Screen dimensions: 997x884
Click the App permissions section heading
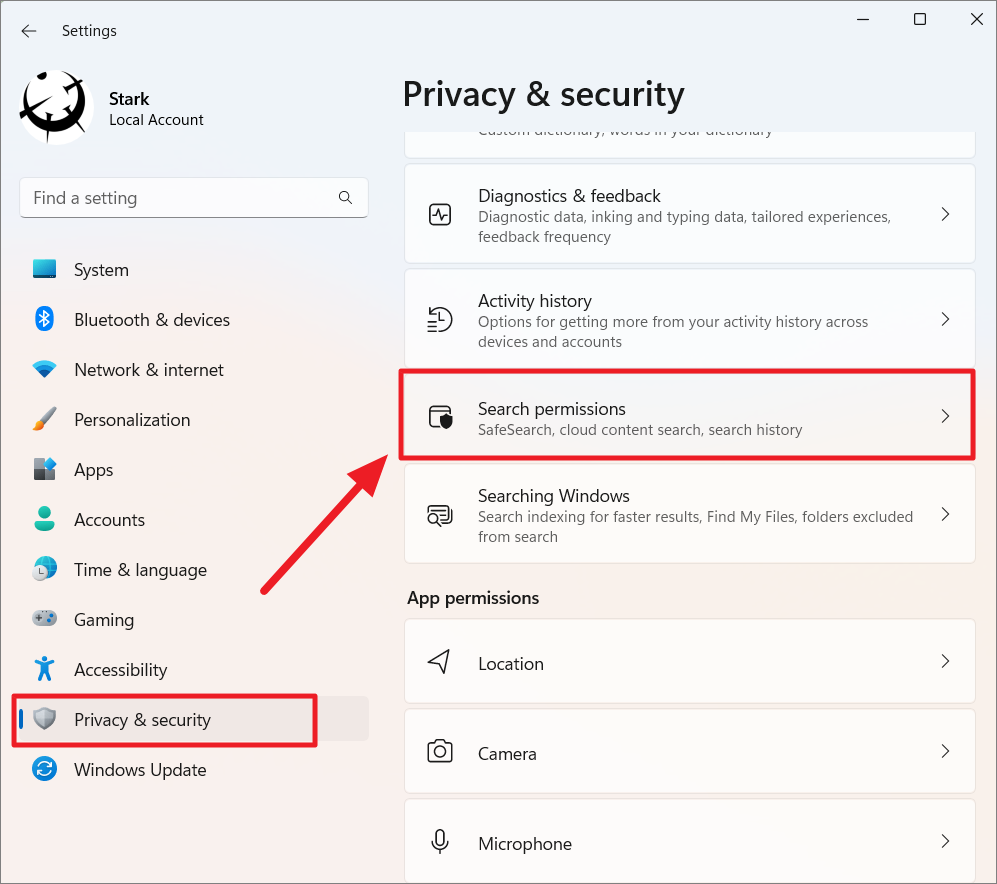click(x=473, y=598)
